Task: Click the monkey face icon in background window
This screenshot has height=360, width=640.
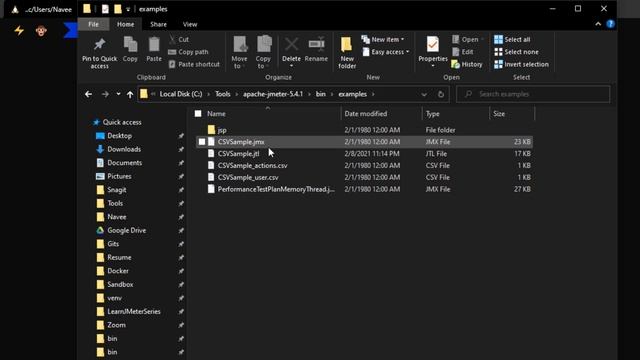Action: coord(41,31)
